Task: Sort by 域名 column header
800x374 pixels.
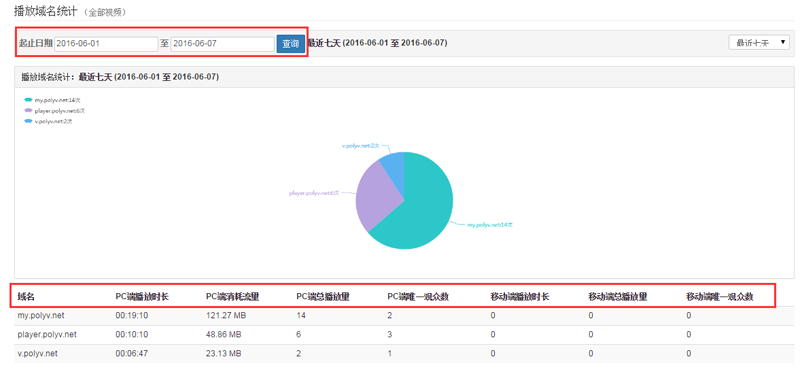Action: 26,296
